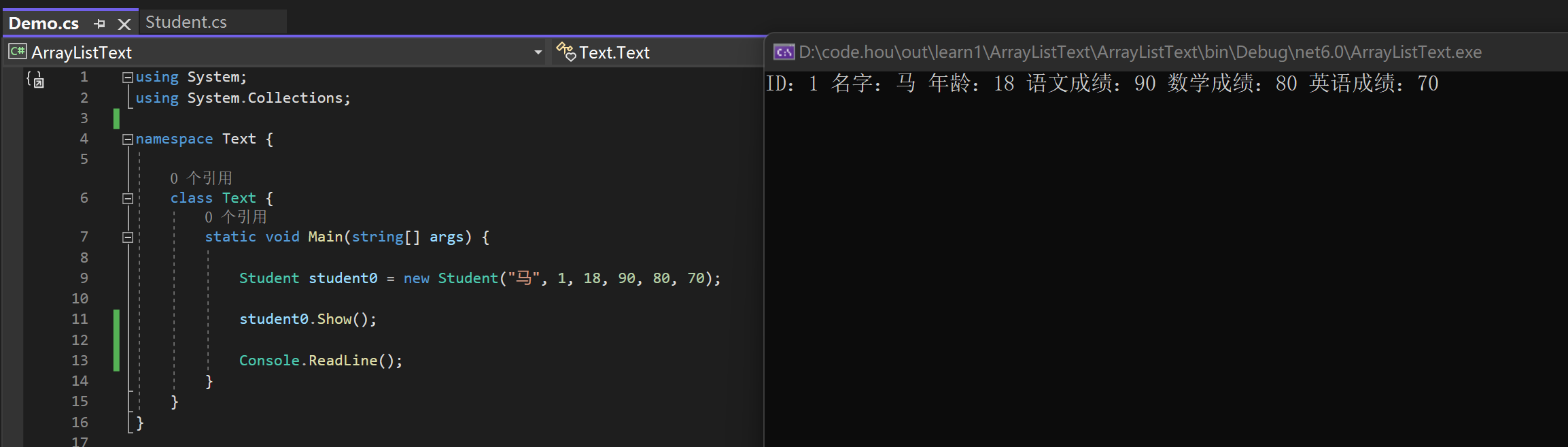
Task: Collapse the namespace Text block
Action: (127, 139)
